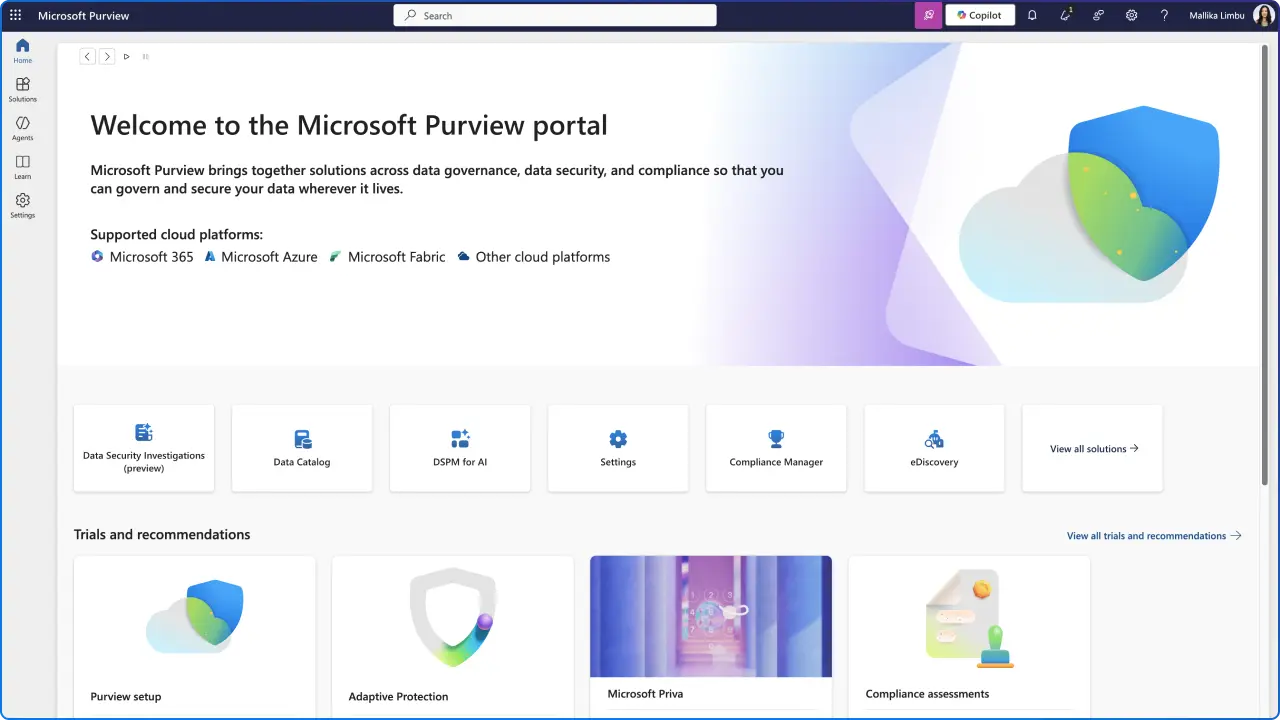
Task: Open Data Catalog from the solution cards
Action: tap(301, 448)
